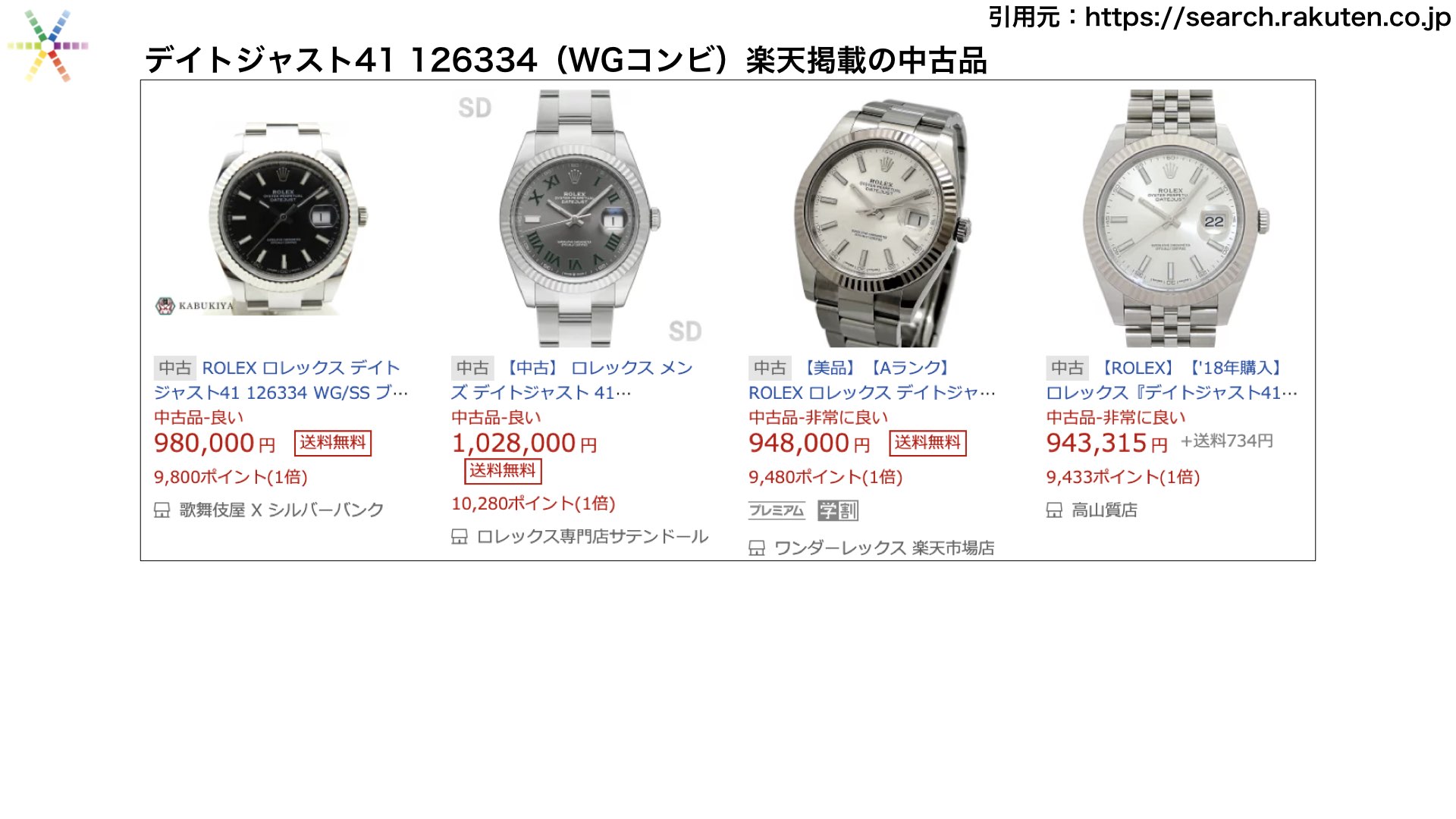Click the shop icon beside ロレックス専門店サテンドール
This screenshot has height=819, width=1456.
(x=460, y=537)
